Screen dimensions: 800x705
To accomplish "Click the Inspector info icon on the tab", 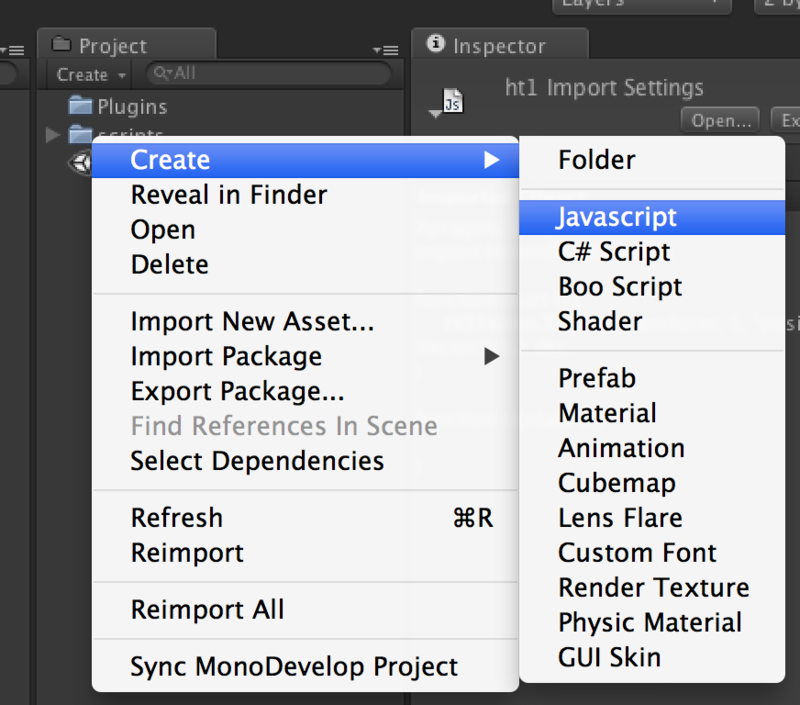I will pyautogui.click(x=435, y=45).
